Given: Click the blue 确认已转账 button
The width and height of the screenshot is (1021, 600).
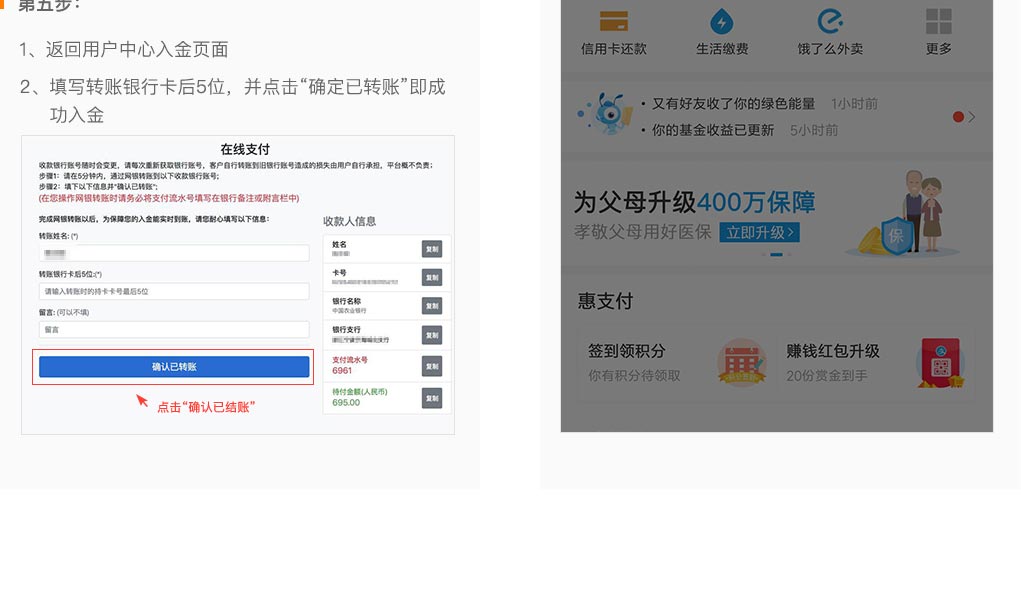Looking at the screenshot, I should (174, 367).
